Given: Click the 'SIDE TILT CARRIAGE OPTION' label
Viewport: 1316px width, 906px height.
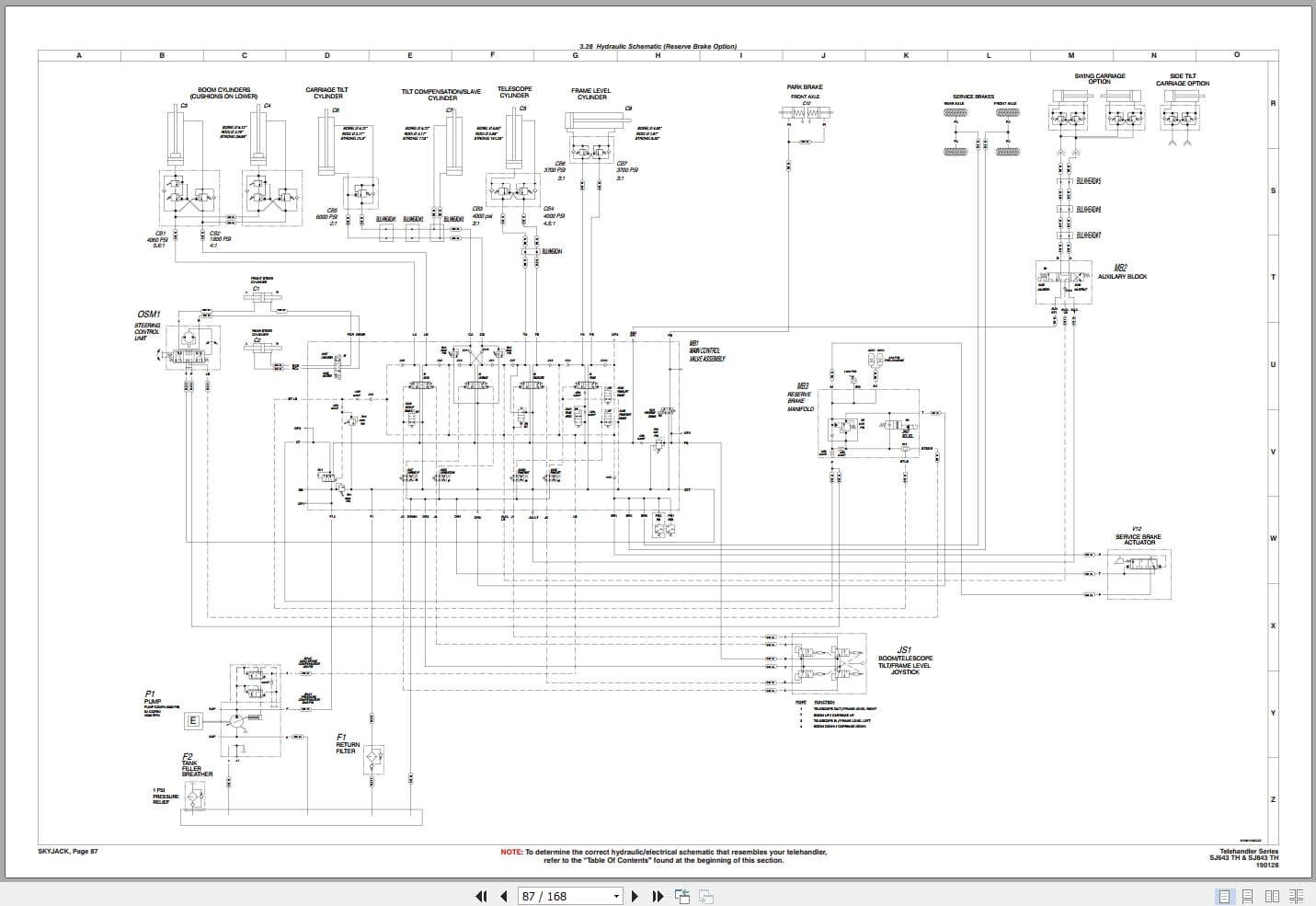Looking at the screenshot, I should pyautogui.click(x=1183, y=80).
